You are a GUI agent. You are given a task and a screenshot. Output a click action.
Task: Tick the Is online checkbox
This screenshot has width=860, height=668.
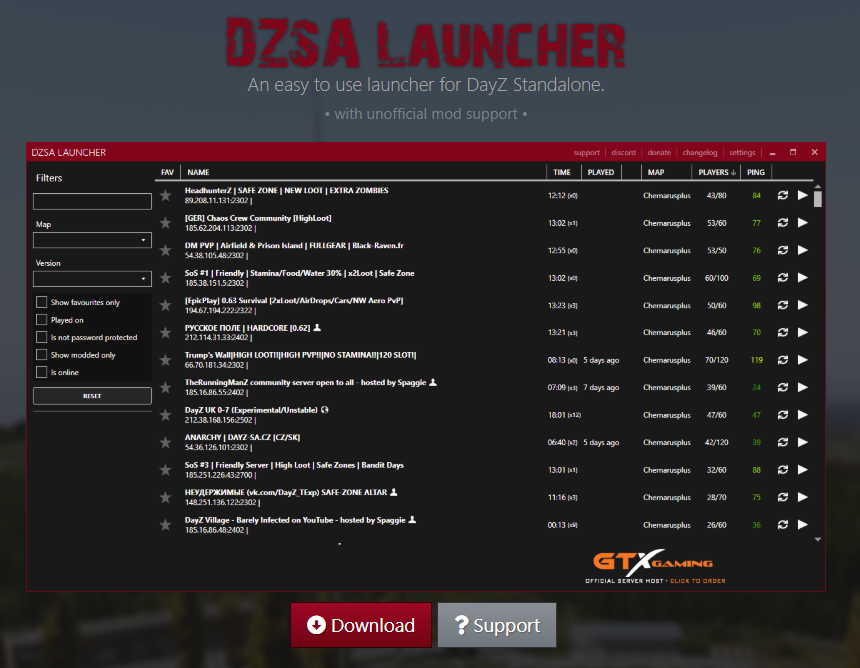tap(41, 372)
